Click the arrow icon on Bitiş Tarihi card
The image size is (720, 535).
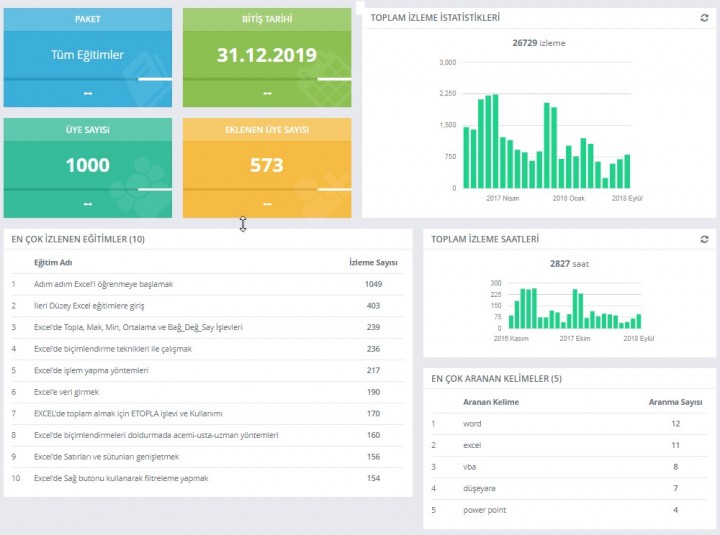267,93
